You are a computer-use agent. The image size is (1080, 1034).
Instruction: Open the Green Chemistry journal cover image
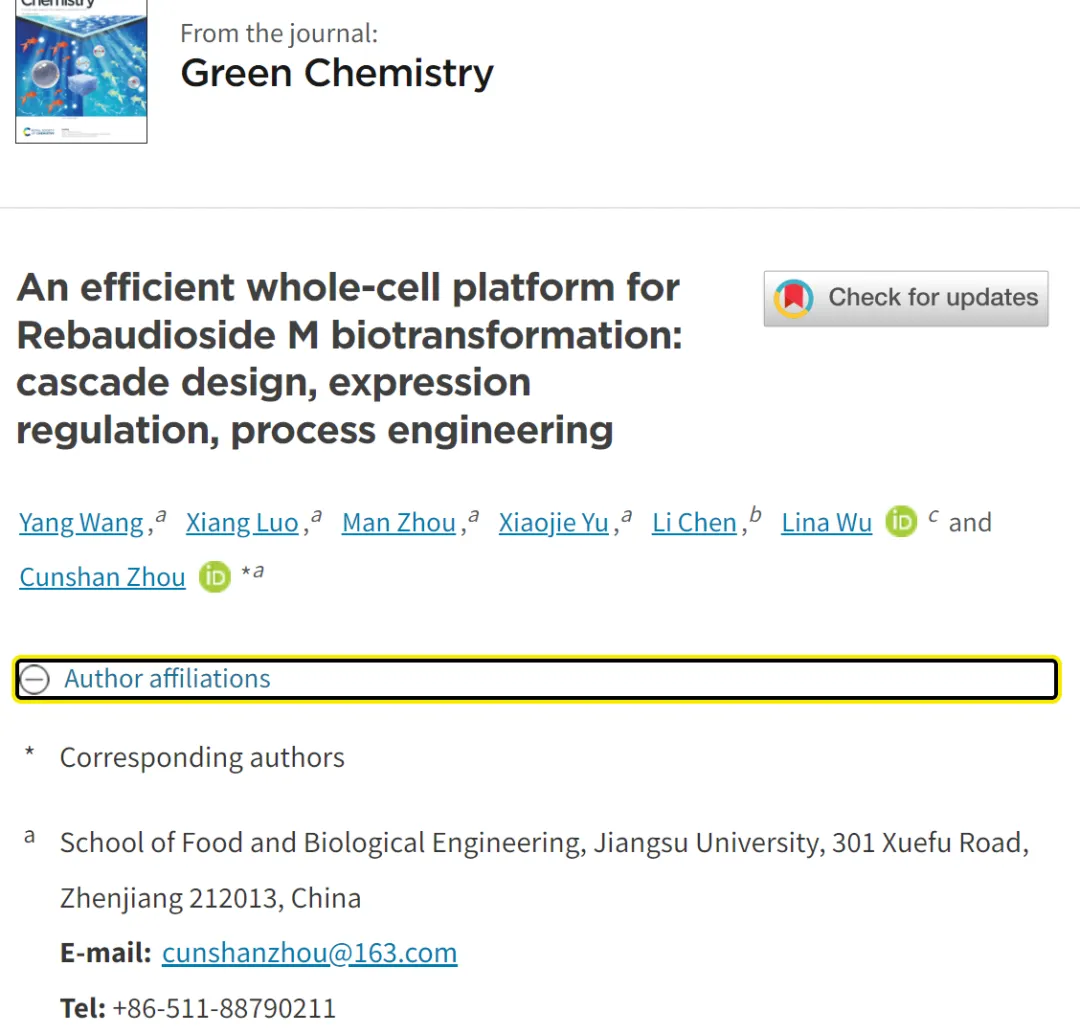81,71
